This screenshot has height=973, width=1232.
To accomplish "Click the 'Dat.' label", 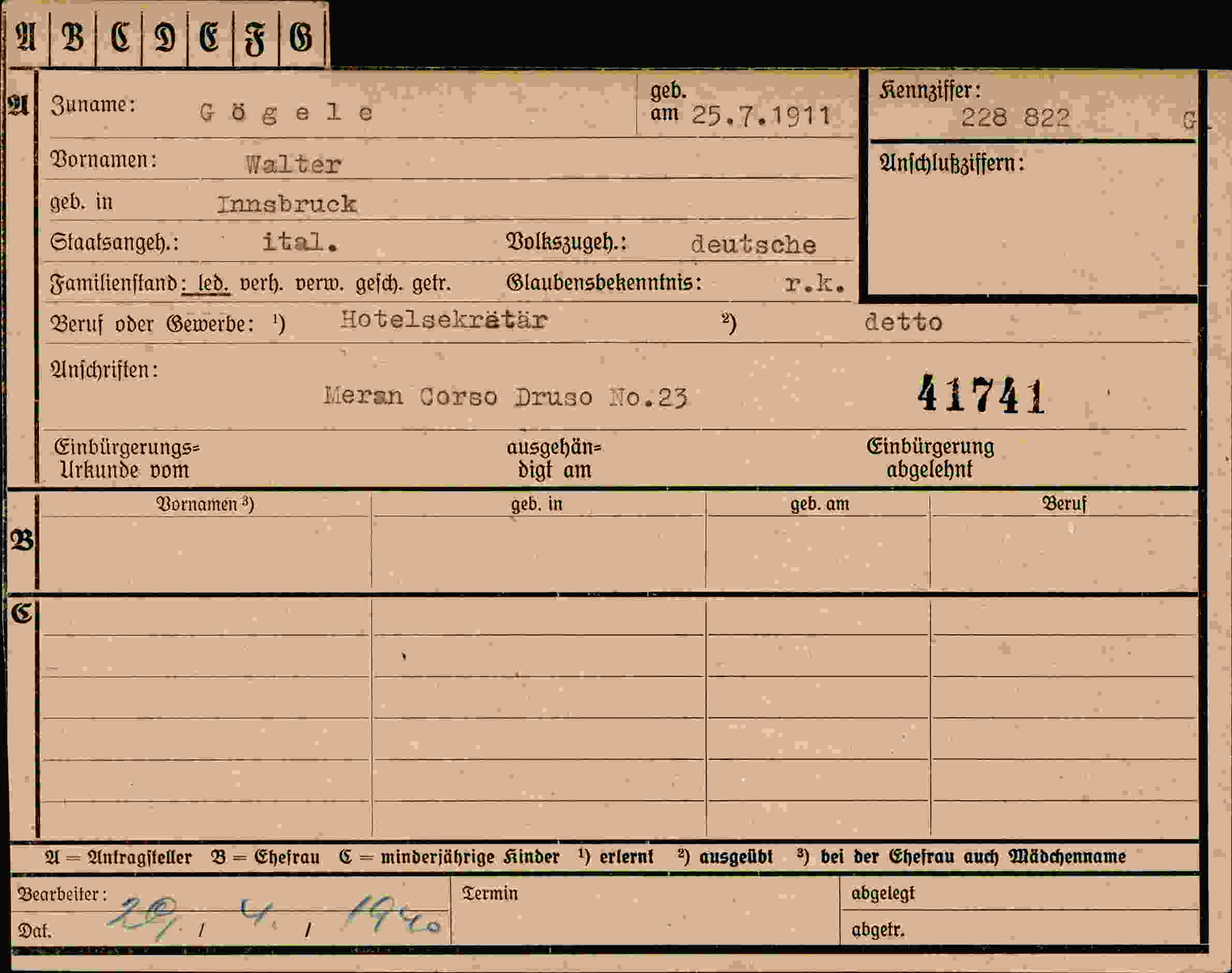I will [35, 931].
